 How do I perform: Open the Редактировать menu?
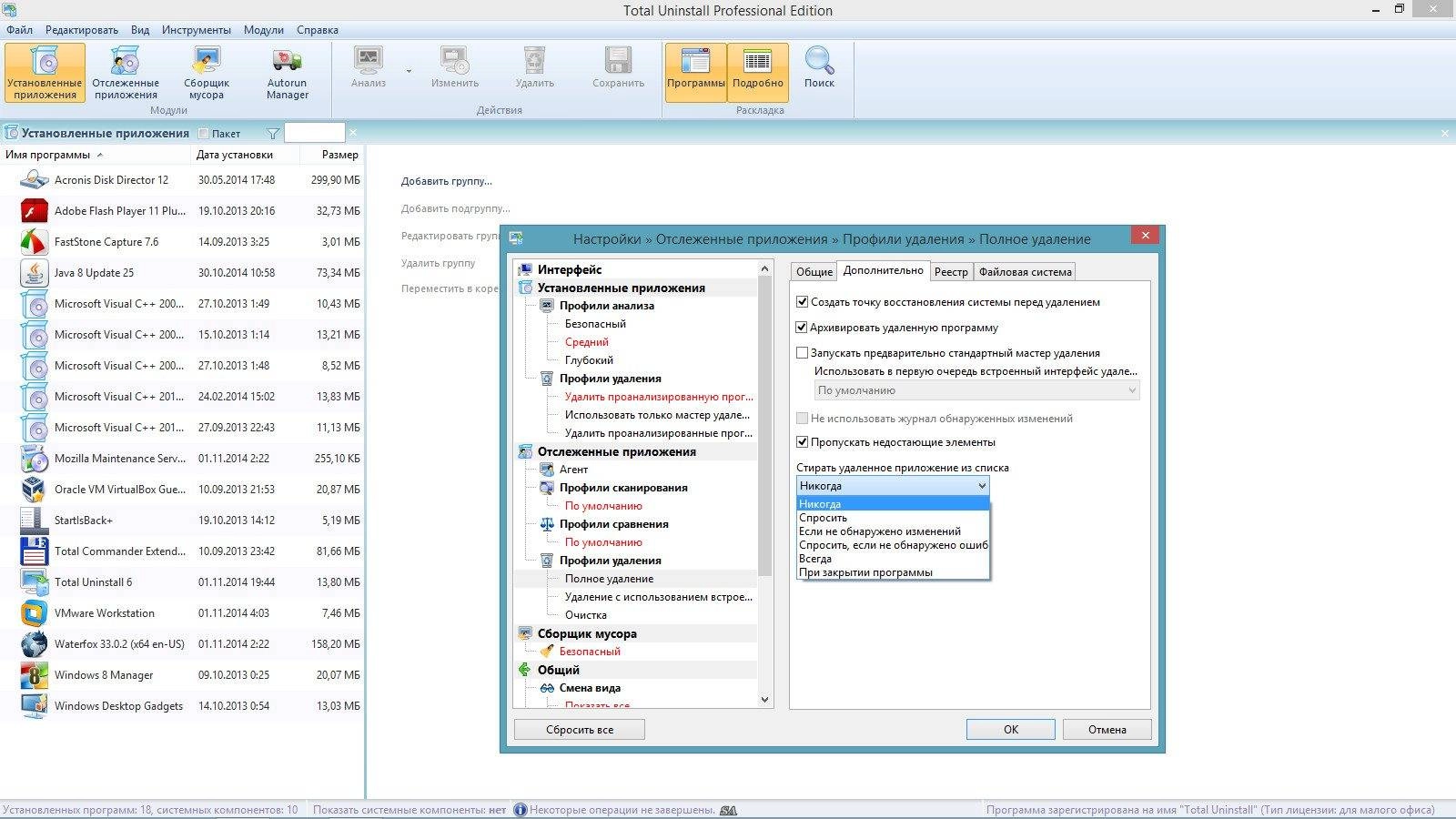point(82,30)
